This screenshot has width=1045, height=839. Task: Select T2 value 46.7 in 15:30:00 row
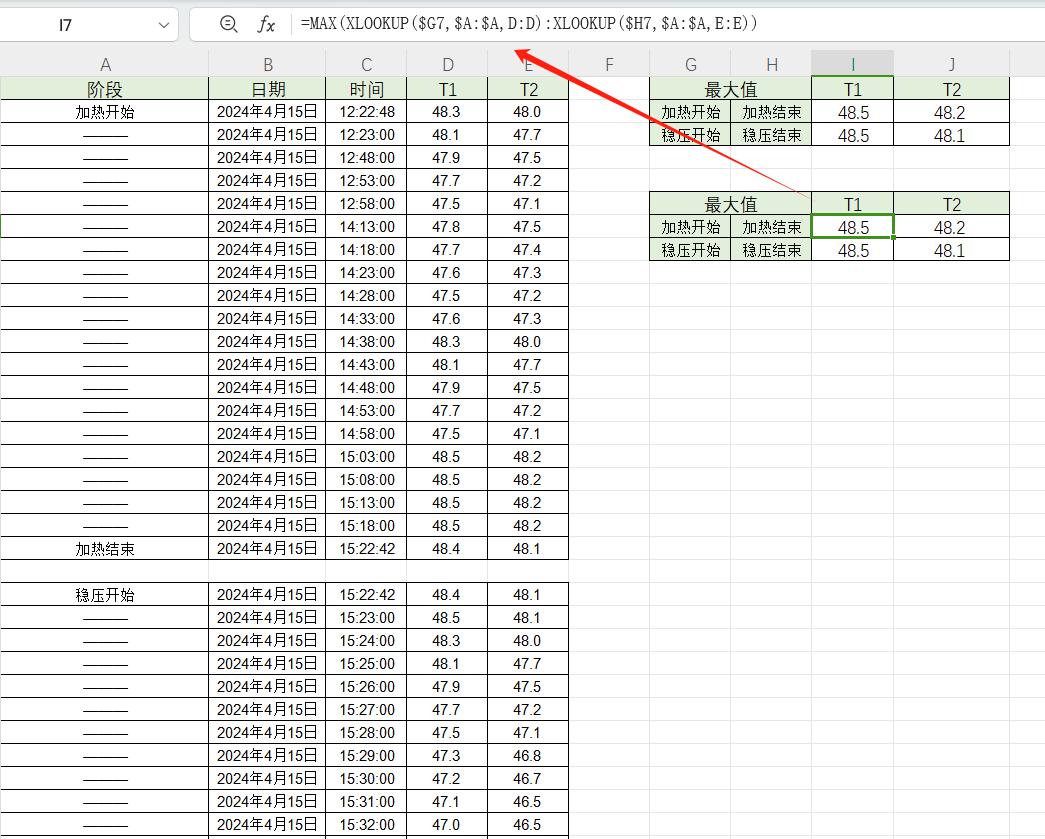528,778
